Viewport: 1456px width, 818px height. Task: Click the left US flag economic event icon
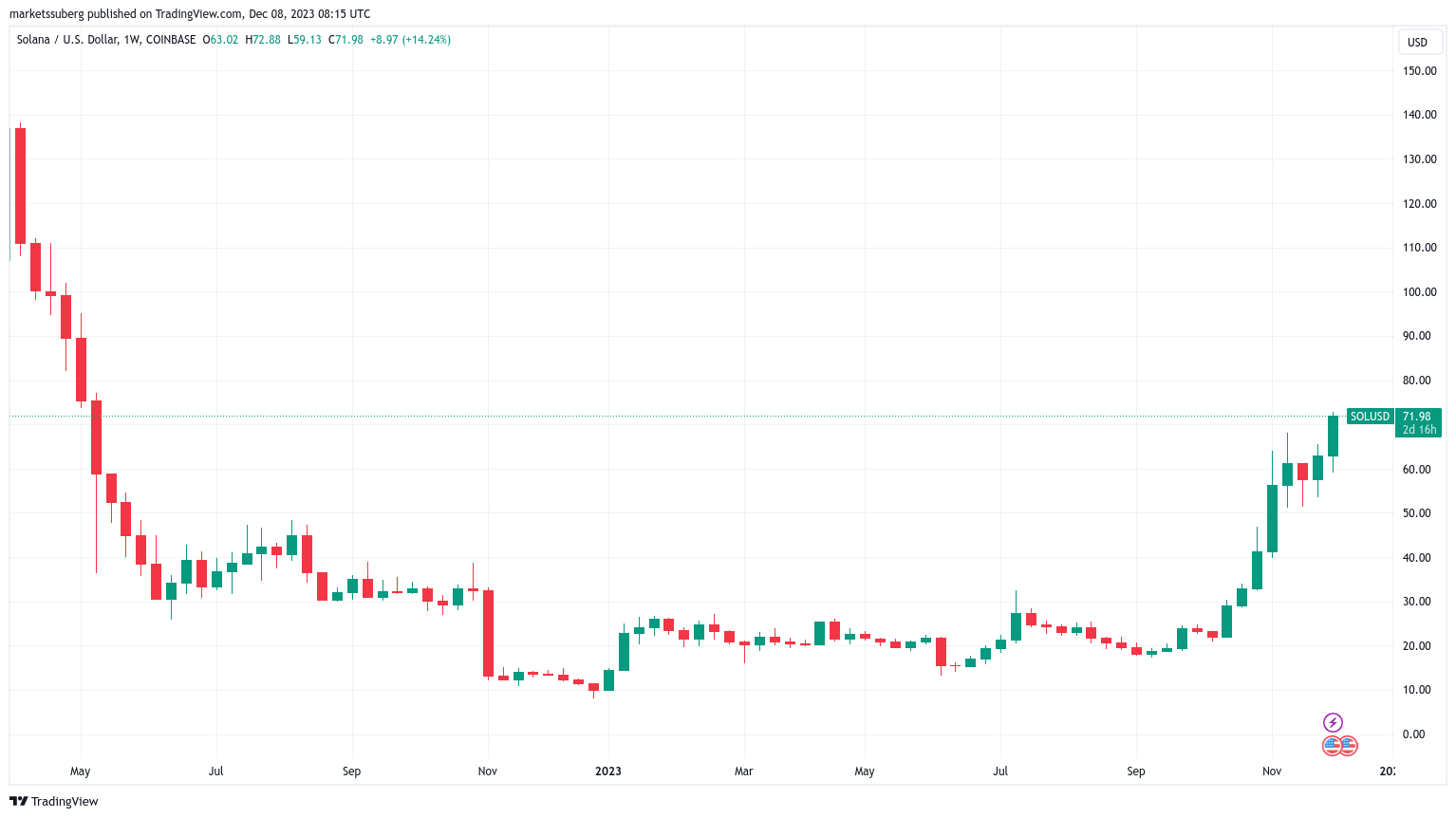tap(1332, 746)
